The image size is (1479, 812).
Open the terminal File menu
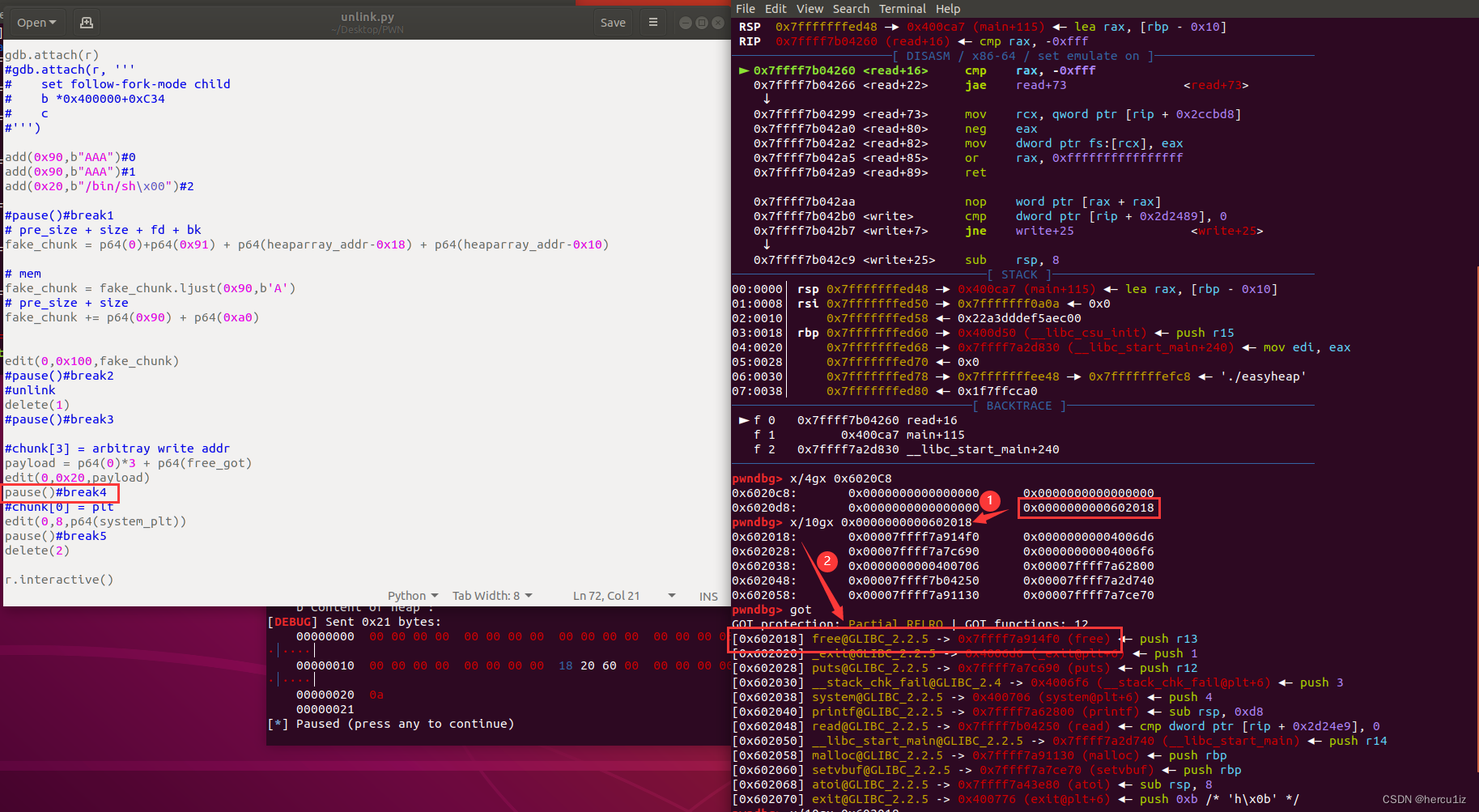(x=746, y=9)
